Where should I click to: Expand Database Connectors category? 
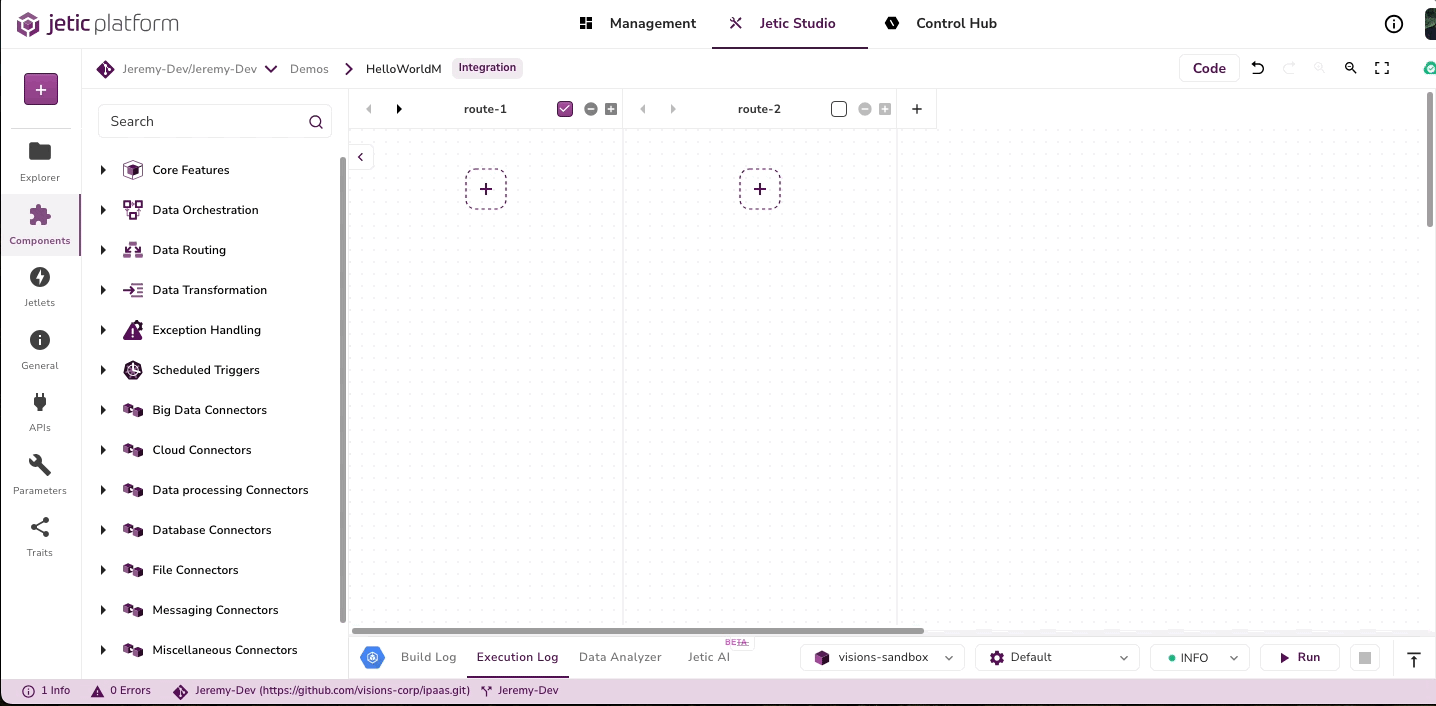tap(103, 530)
